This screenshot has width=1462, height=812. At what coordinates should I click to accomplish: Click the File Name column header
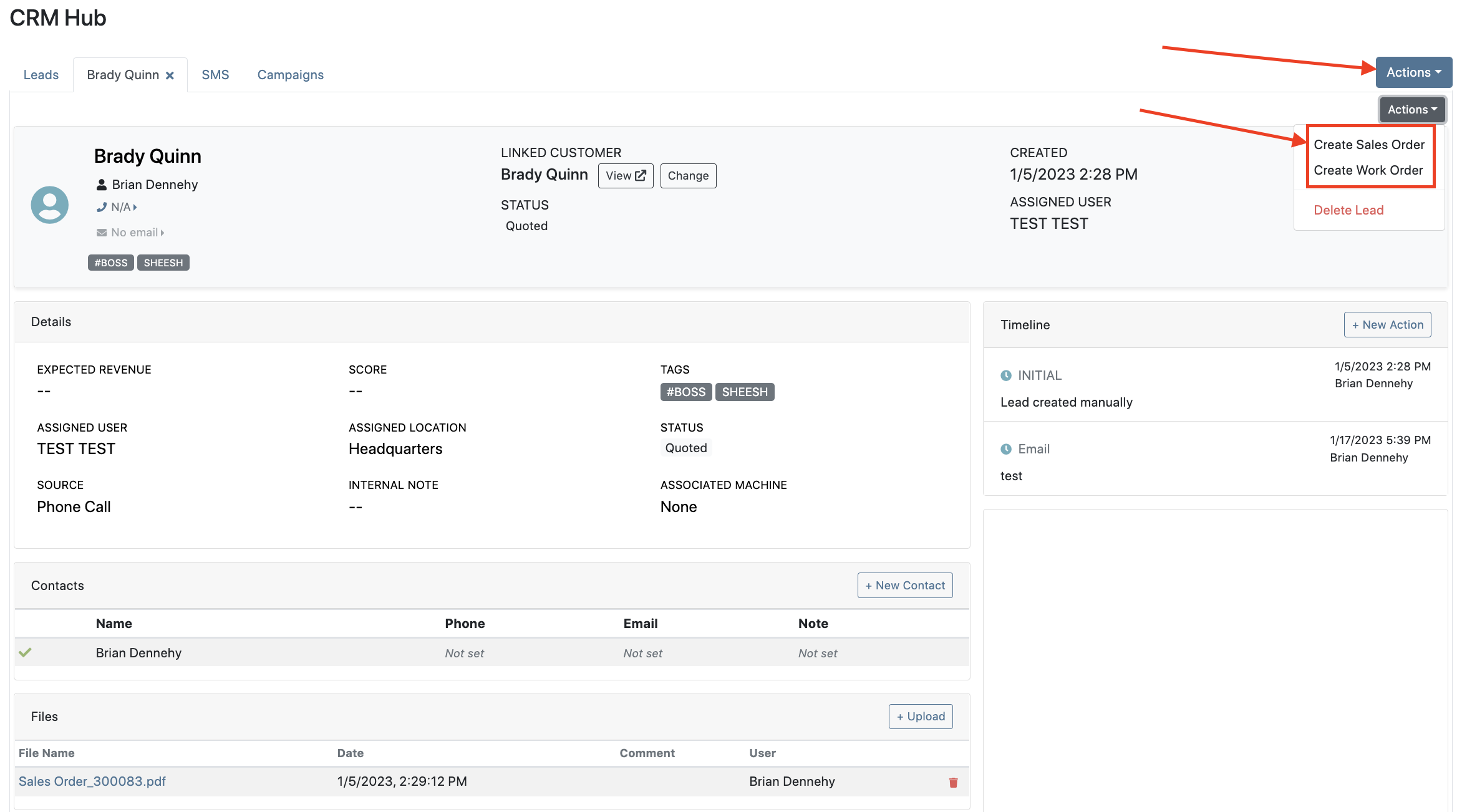click(47, 753)
